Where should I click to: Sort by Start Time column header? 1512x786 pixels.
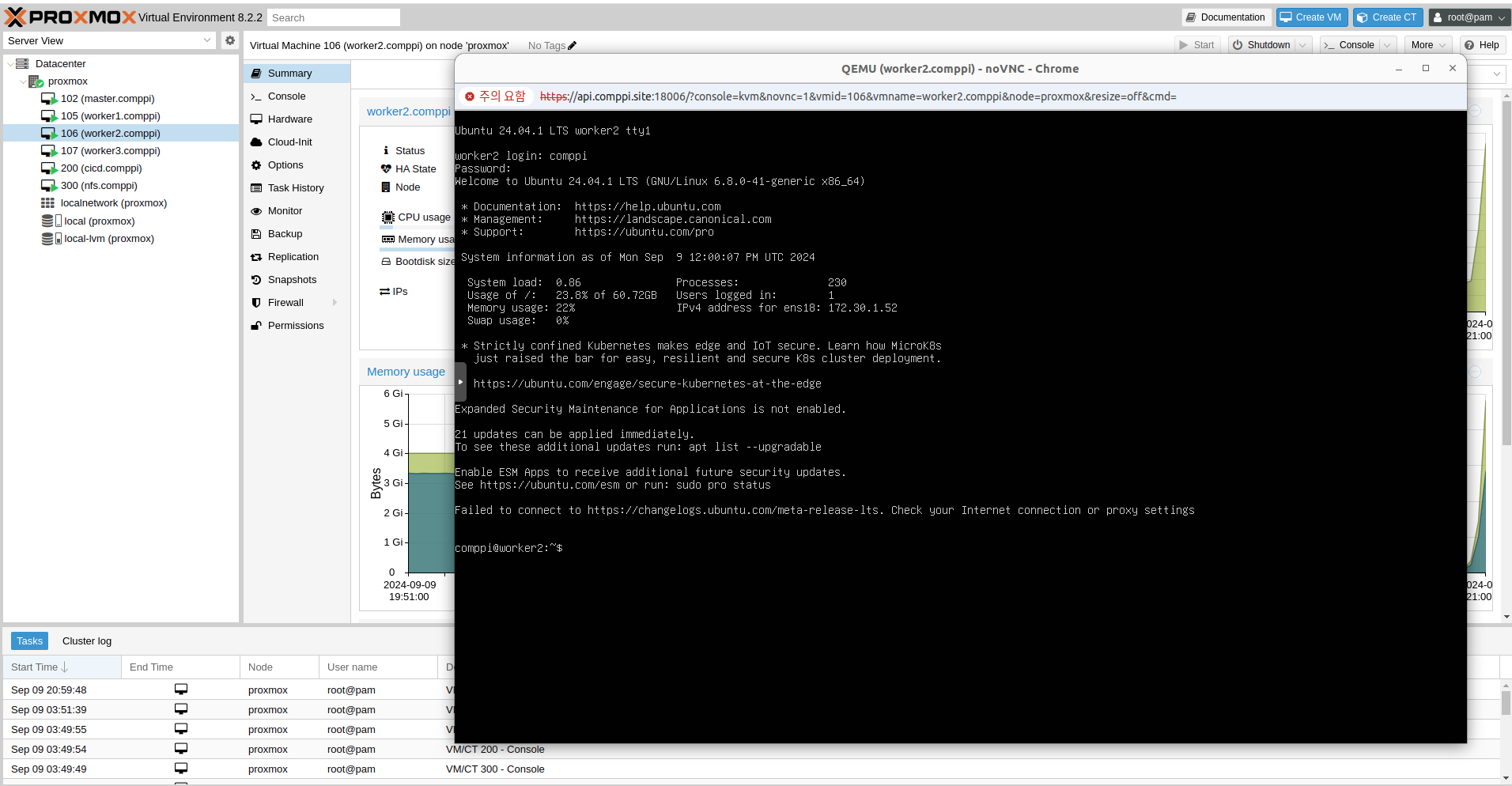[x=62, y=667]
